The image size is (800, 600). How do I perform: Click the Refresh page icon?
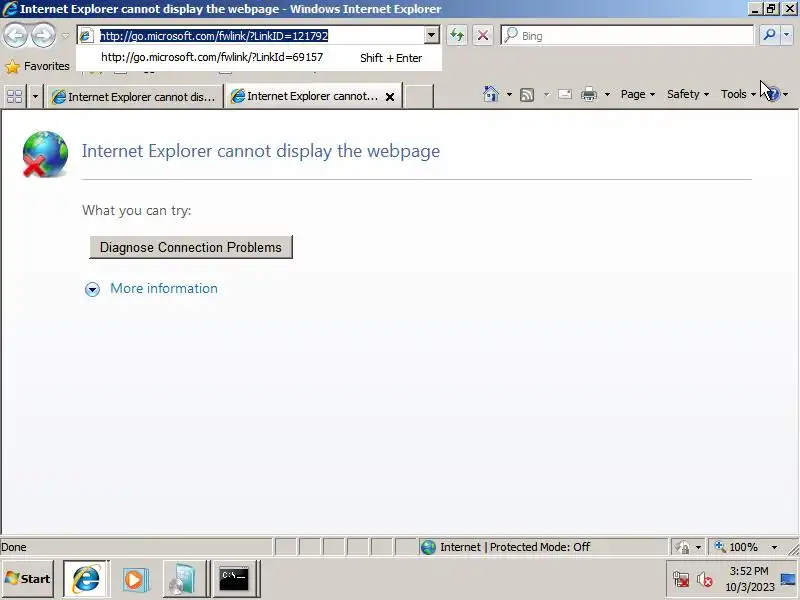pos(457,35)
